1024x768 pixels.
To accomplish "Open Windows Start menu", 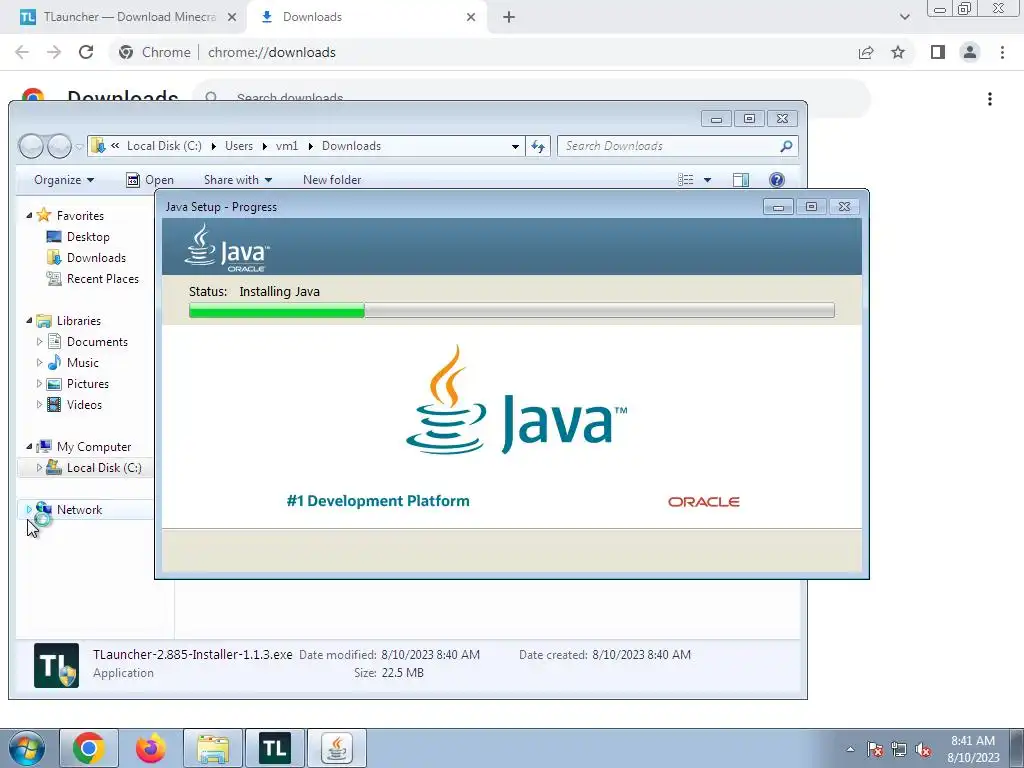I will pos(27,748).
